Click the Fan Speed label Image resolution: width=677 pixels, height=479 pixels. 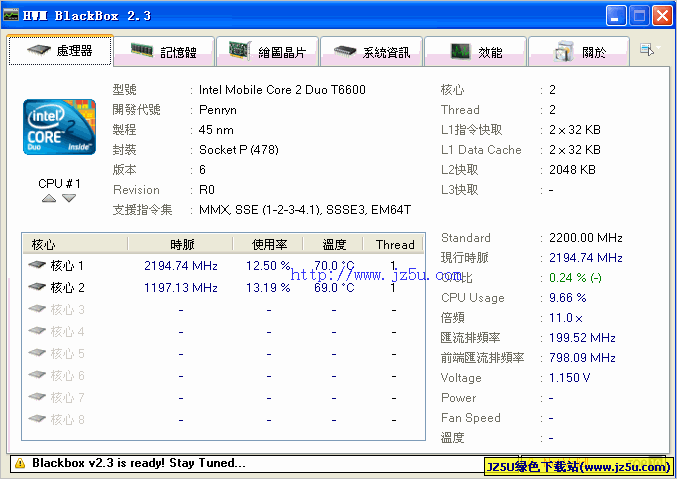pyautogui.click(x=471, y=418)
